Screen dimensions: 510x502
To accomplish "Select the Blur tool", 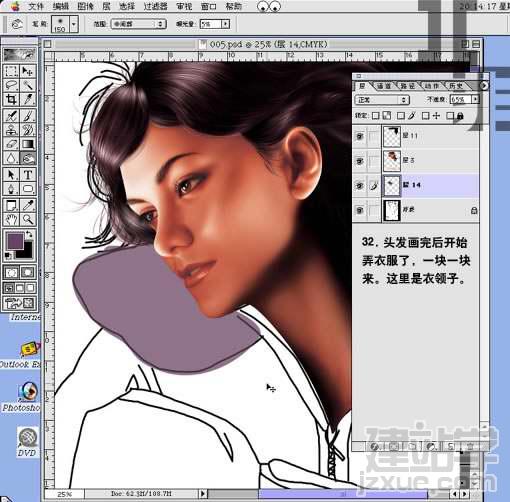I will (x=11, y=158).
